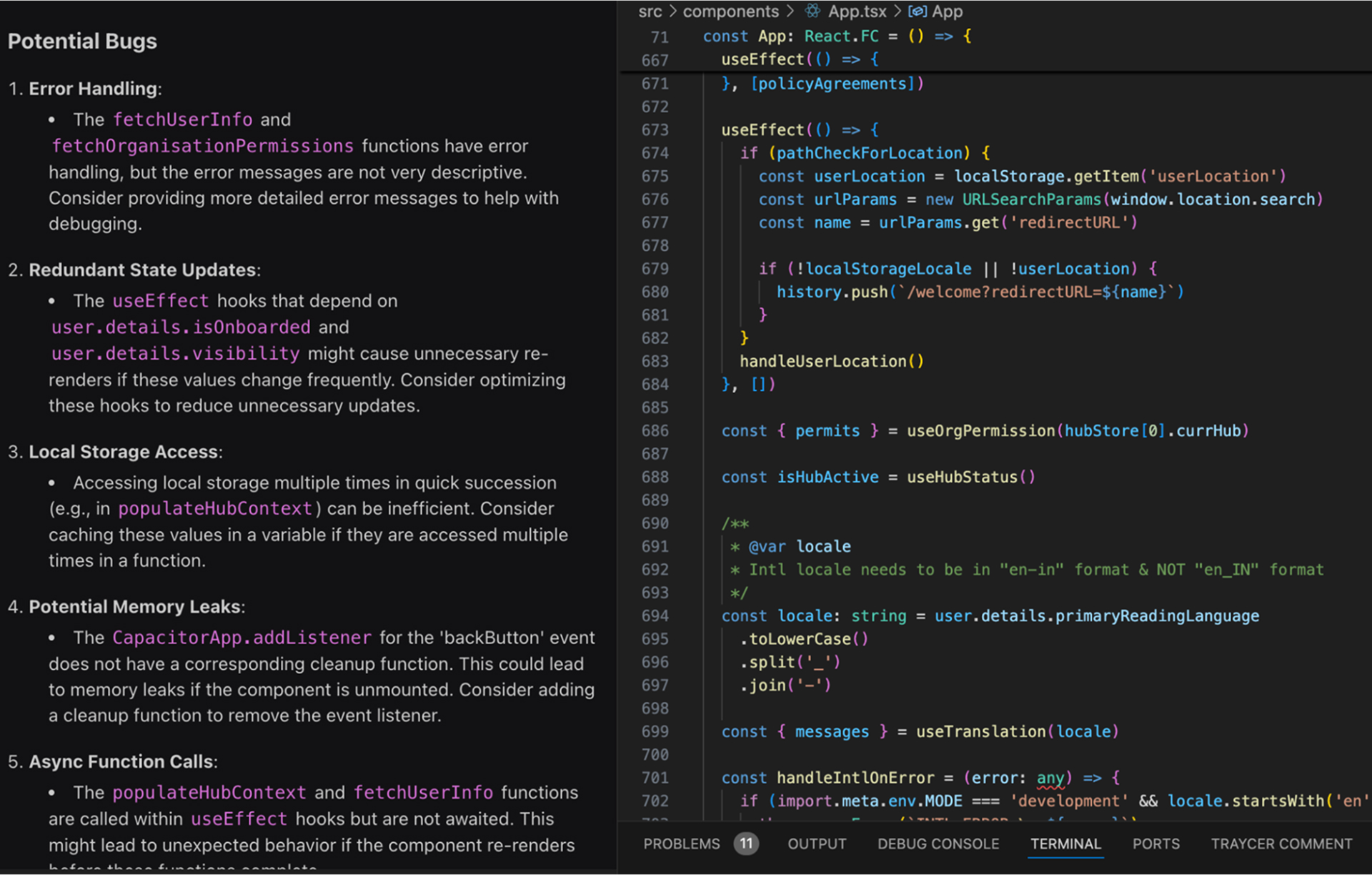Click the 'Error Handling' item heading
This screenshot has width=1372, height=875.
click(93, 89)
